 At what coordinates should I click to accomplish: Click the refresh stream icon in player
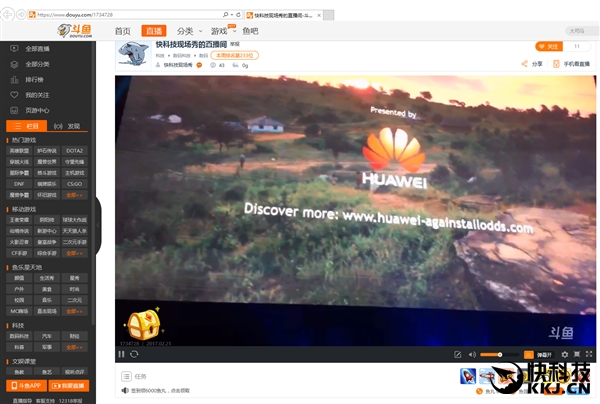pyautogui.click(x=134, y=354)
